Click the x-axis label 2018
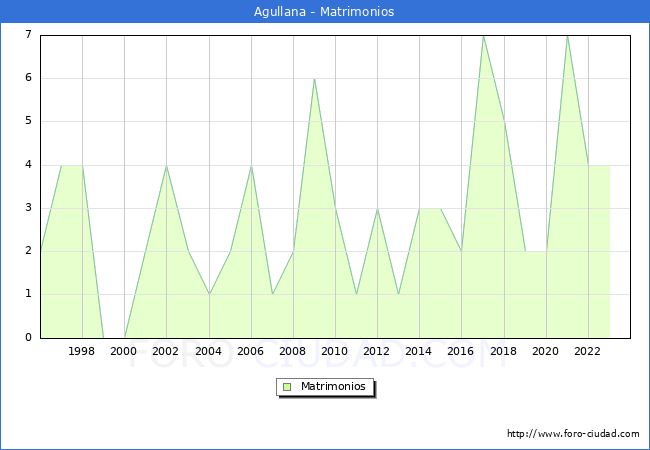The width and height of the screenshot is (650, 450). pos(504,351)
